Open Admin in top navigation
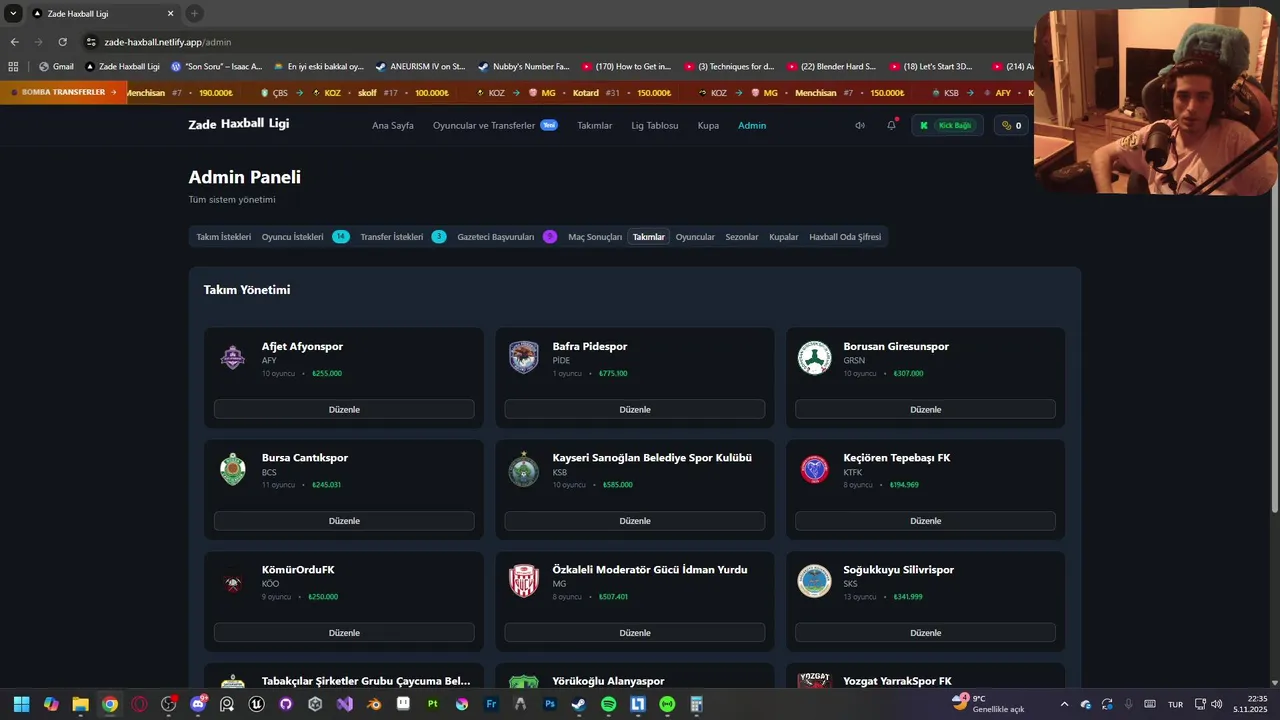Viewport: 1280px width, 720px height. coord(752,126)
